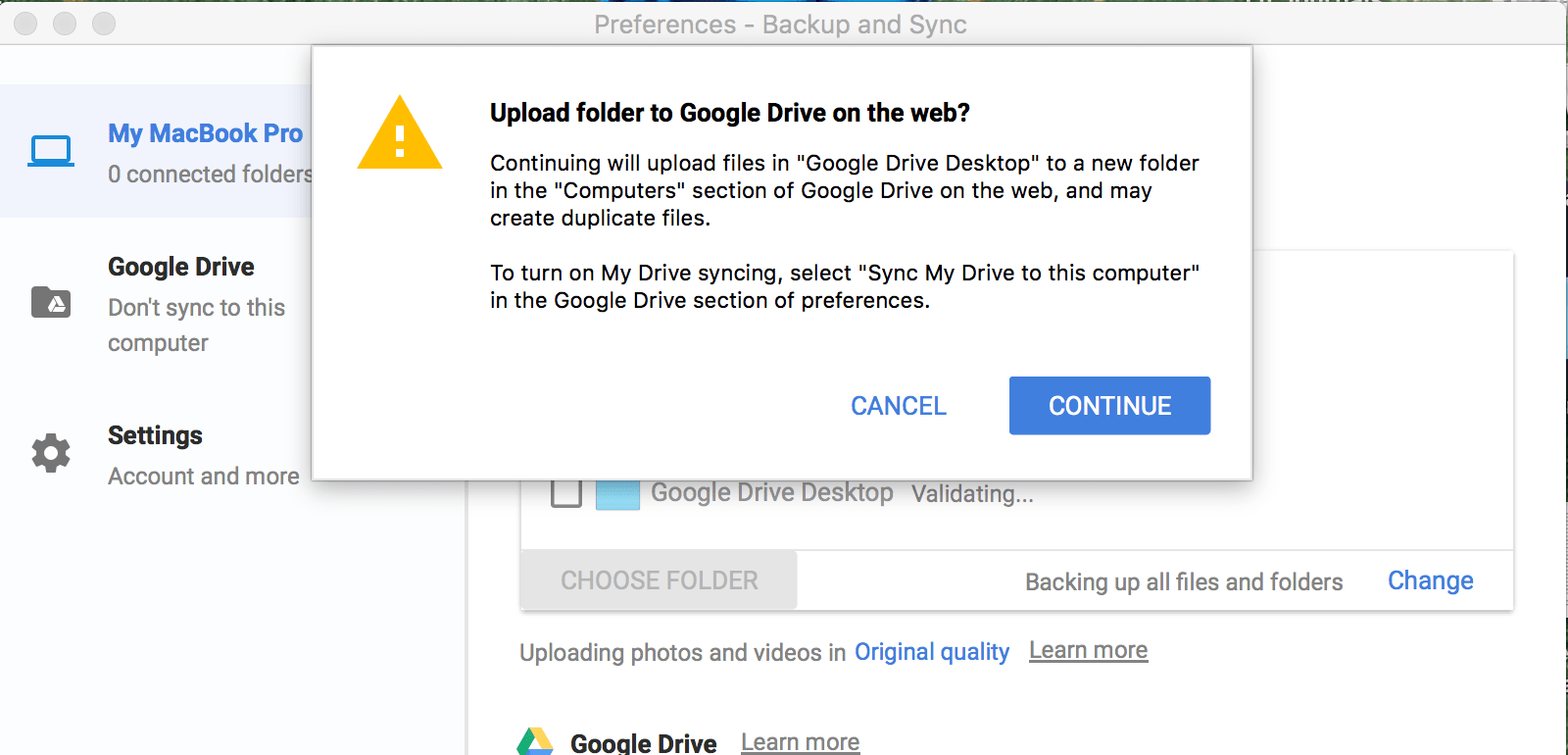Open Learn more beside Google Drive heading

click(x=800, y=742)
